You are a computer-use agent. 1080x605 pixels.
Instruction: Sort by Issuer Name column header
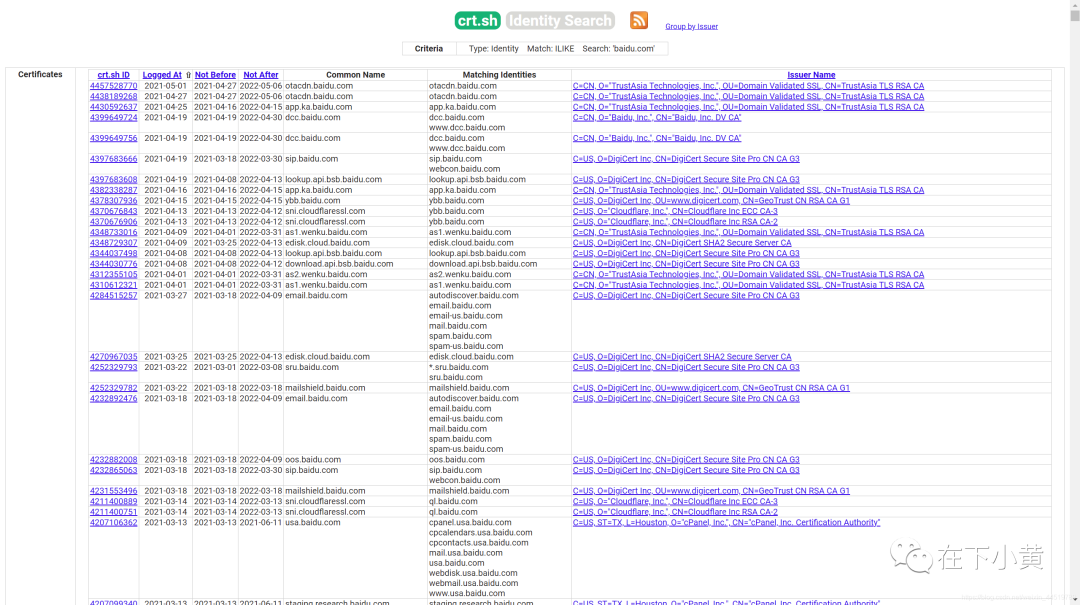point(811,75)
